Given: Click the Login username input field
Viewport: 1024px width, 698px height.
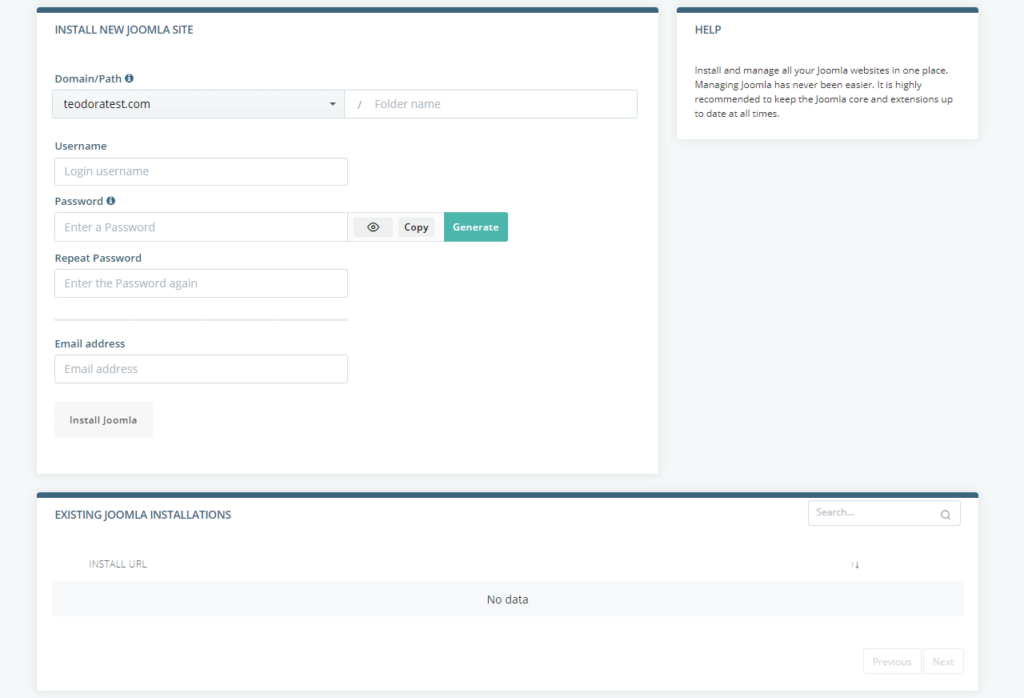Looking at the screenshot, I should pos(200,171).
